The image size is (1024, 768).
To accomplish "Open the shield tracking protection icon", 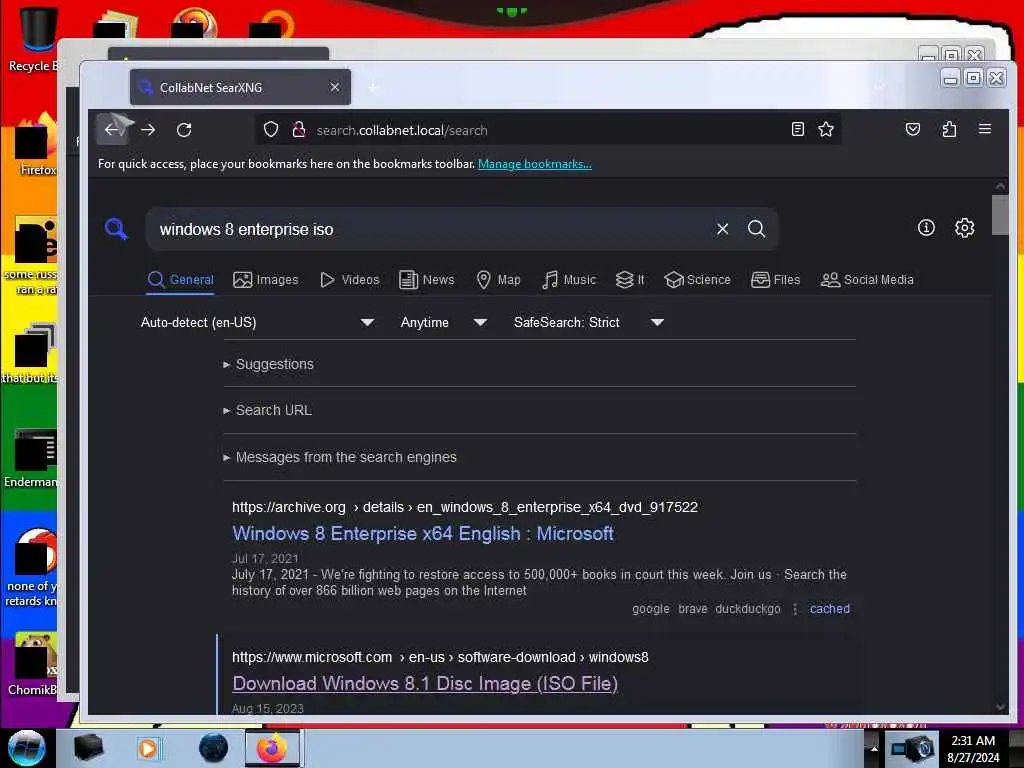I will click(271, 129).
